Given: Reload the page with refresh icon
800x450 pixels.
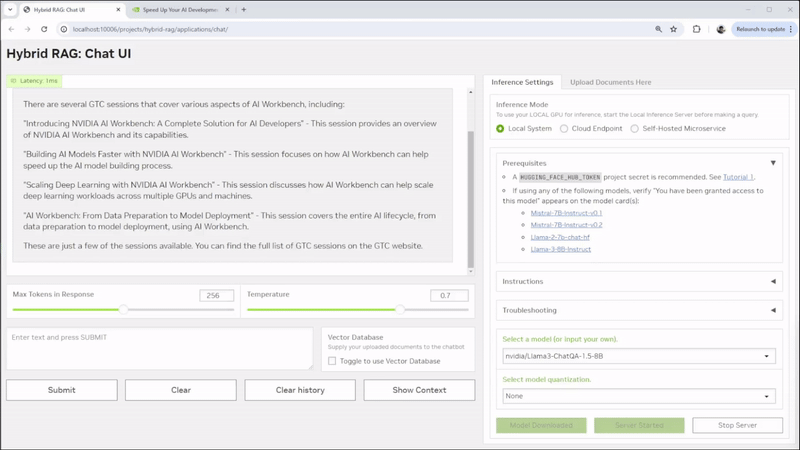Looking at the screenshot, I should coord(44,29).
